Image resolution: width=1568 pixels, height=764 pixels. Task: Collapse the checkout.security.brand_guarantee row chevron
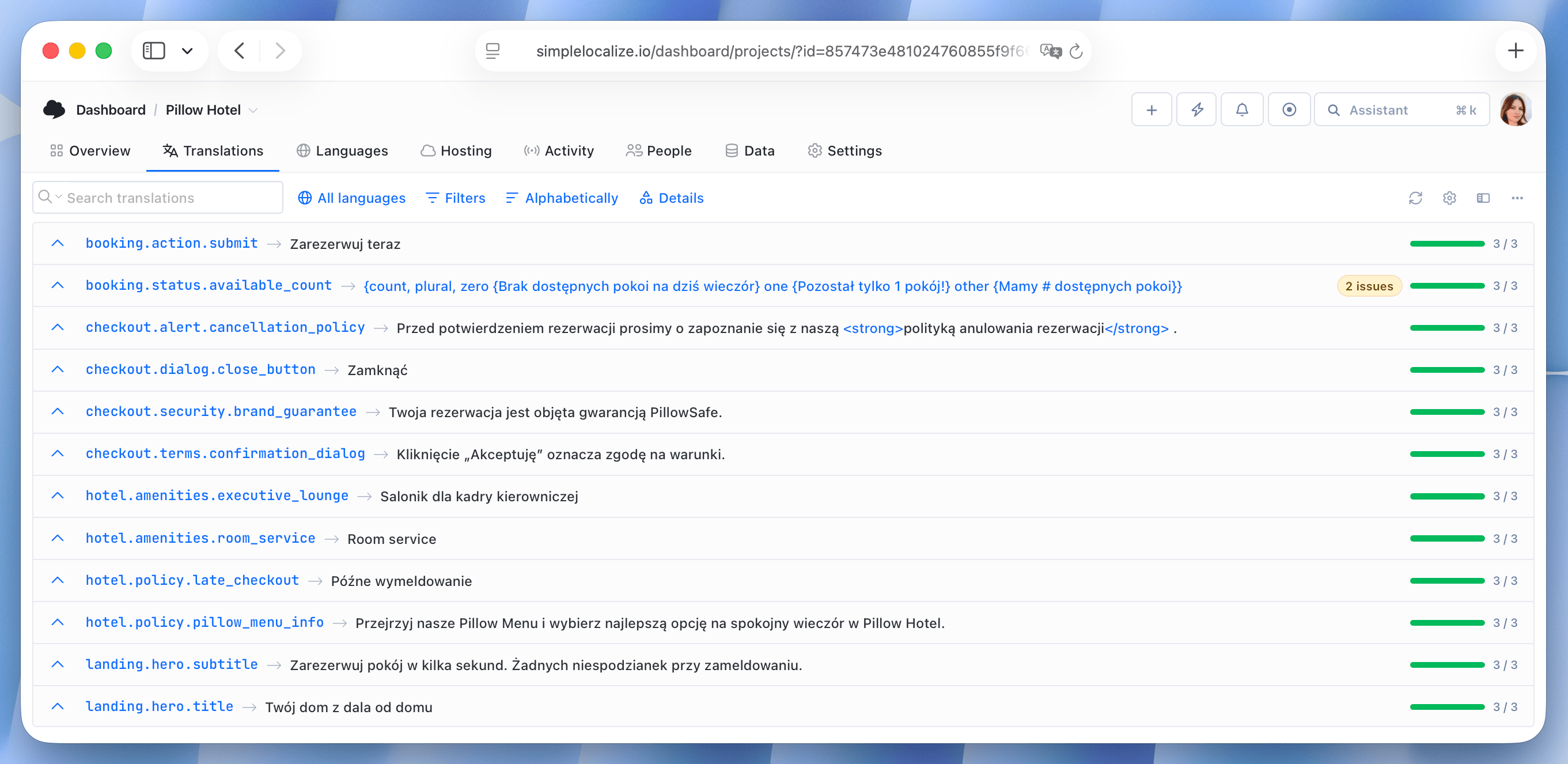point(58,411)
